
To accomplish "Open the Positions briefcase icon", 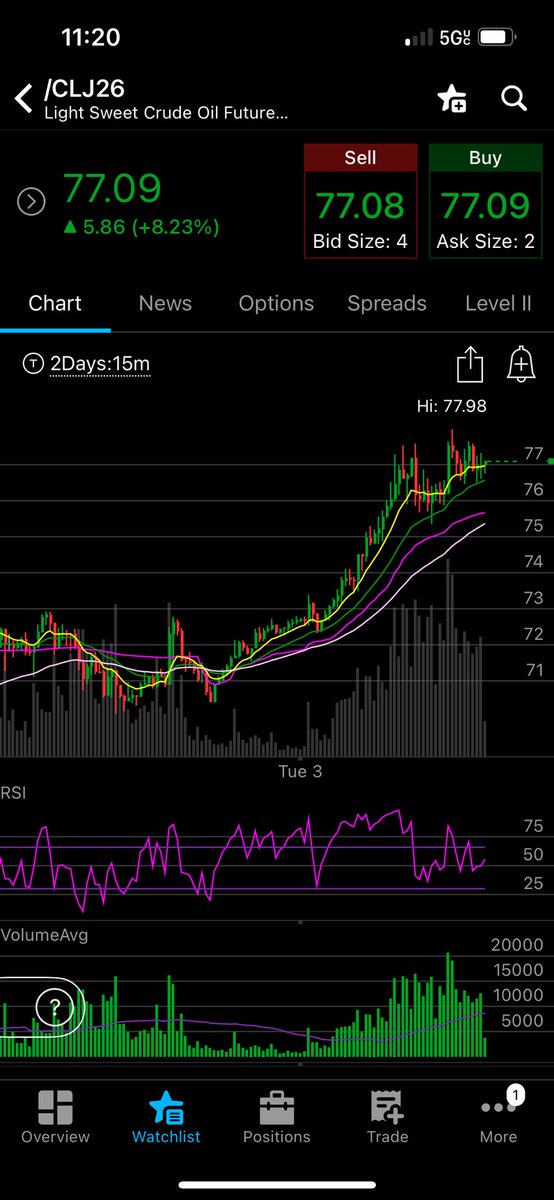I will pos(277,1117).
